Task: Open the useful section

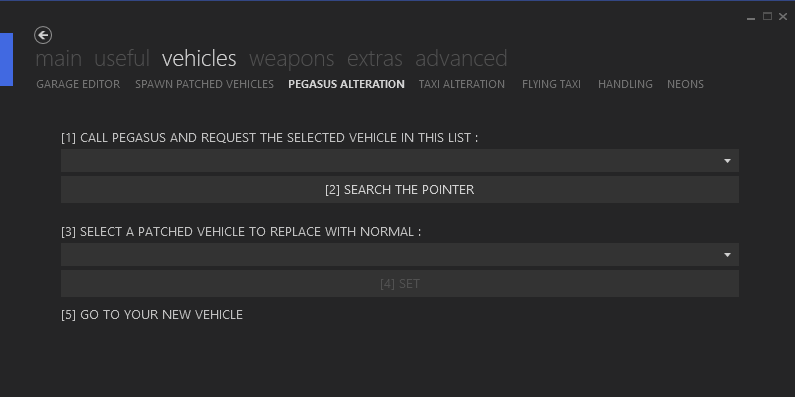Action: (x=122, y=59)
